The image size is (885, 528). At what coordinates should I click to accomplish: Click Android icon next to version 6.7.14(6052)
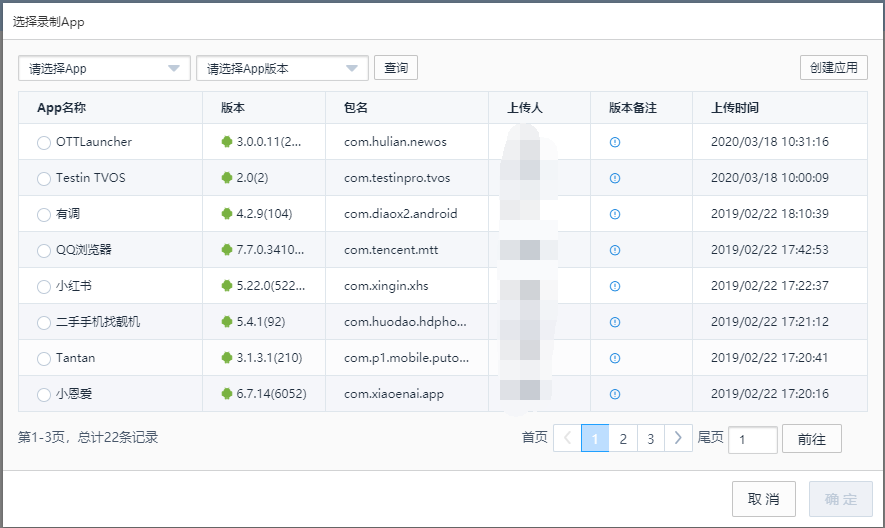(227, 394)
